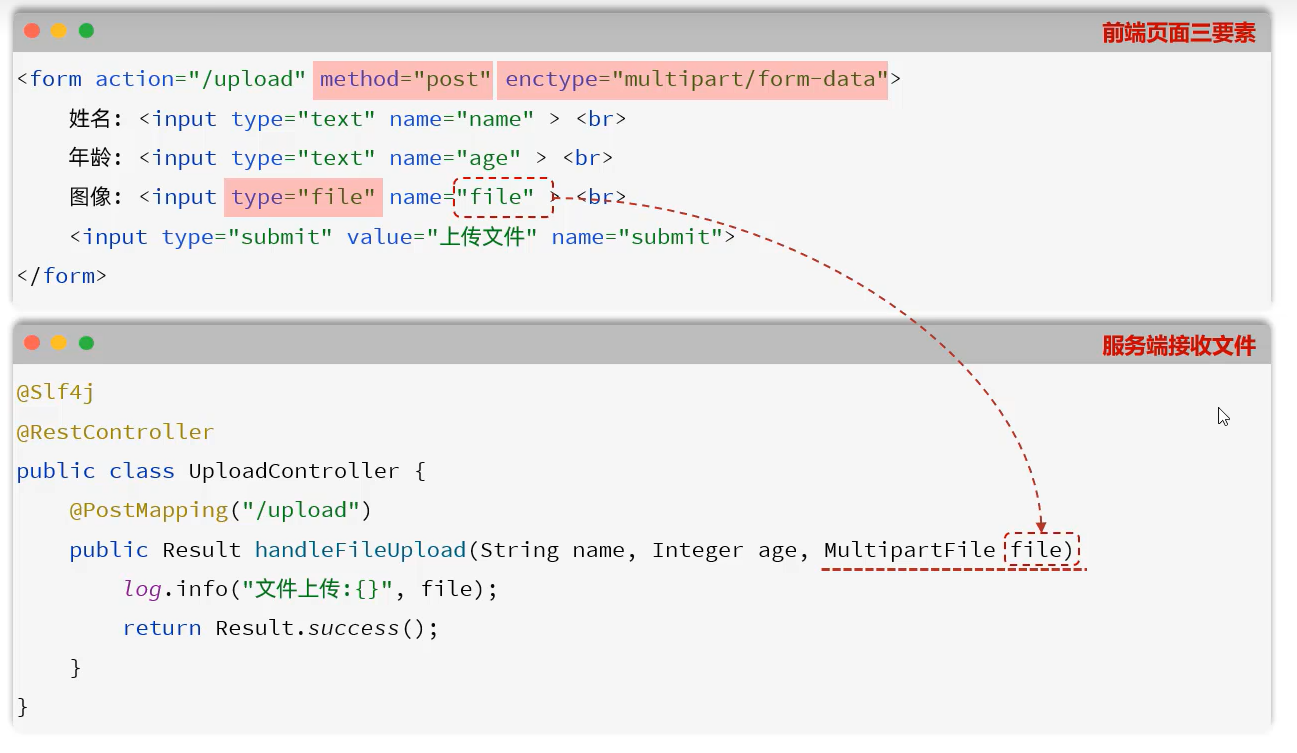The width and height of the screenshot is (1297, 753).
Task: Click the yellow dot in the server-side code window
Action: (59, 343)
